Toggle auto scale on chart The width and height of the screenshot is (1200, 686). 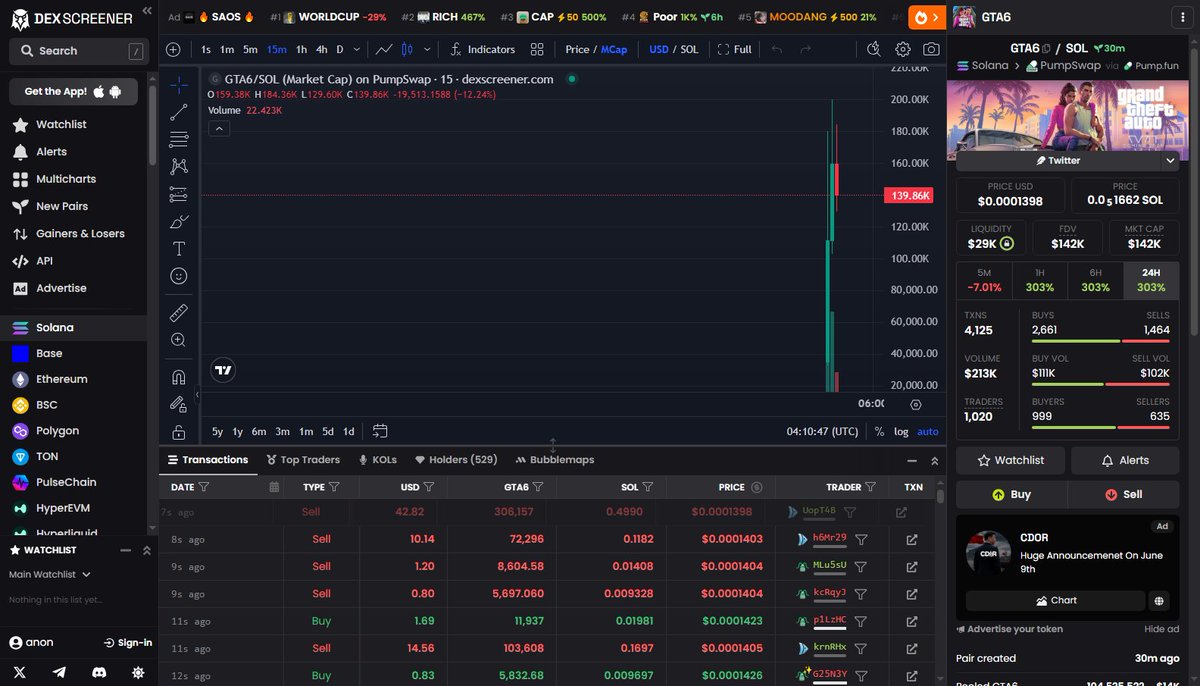(x=928, y=431)
